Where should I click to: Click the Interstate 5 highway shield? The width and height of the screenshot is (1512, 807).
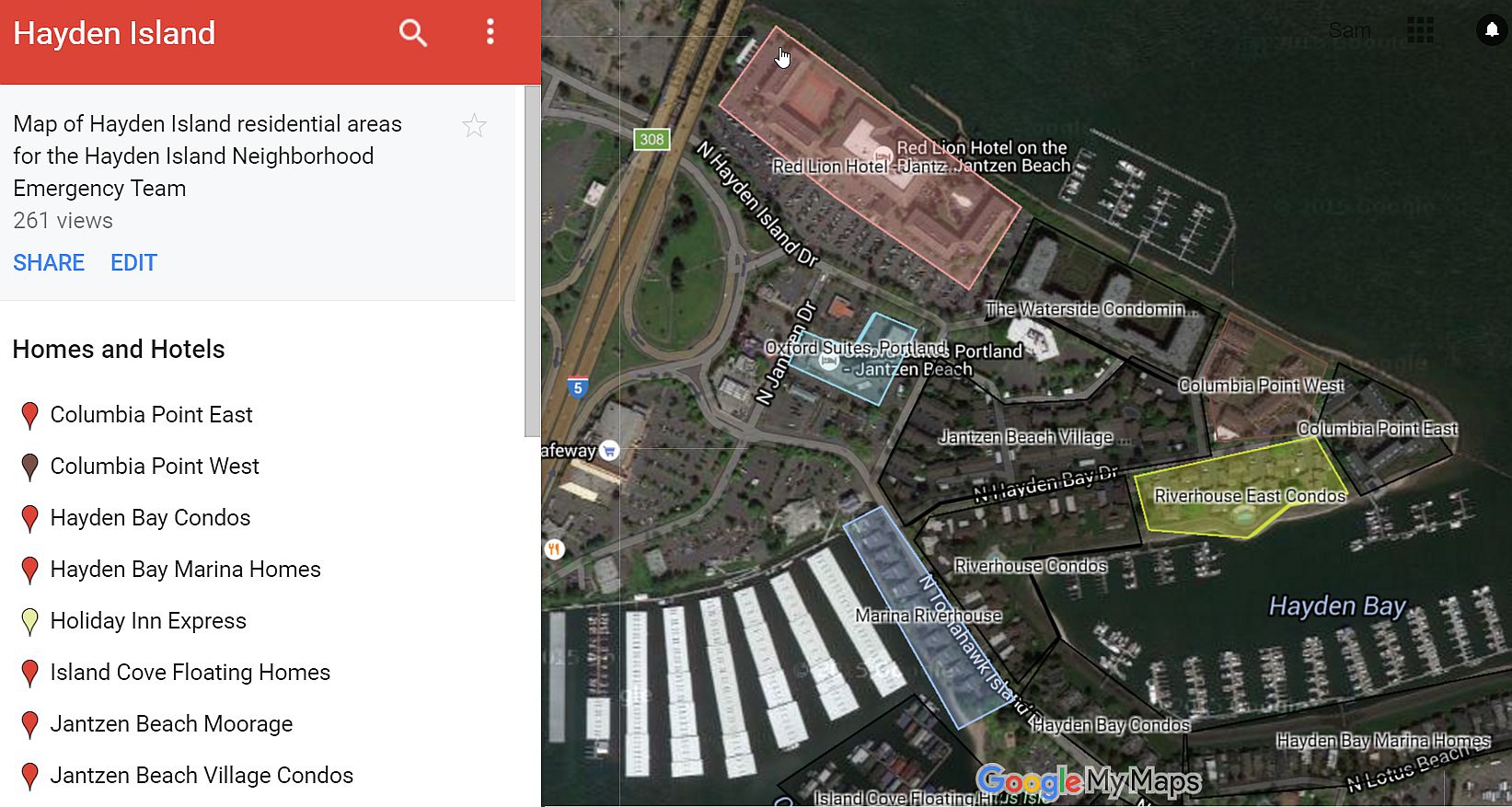577,386
